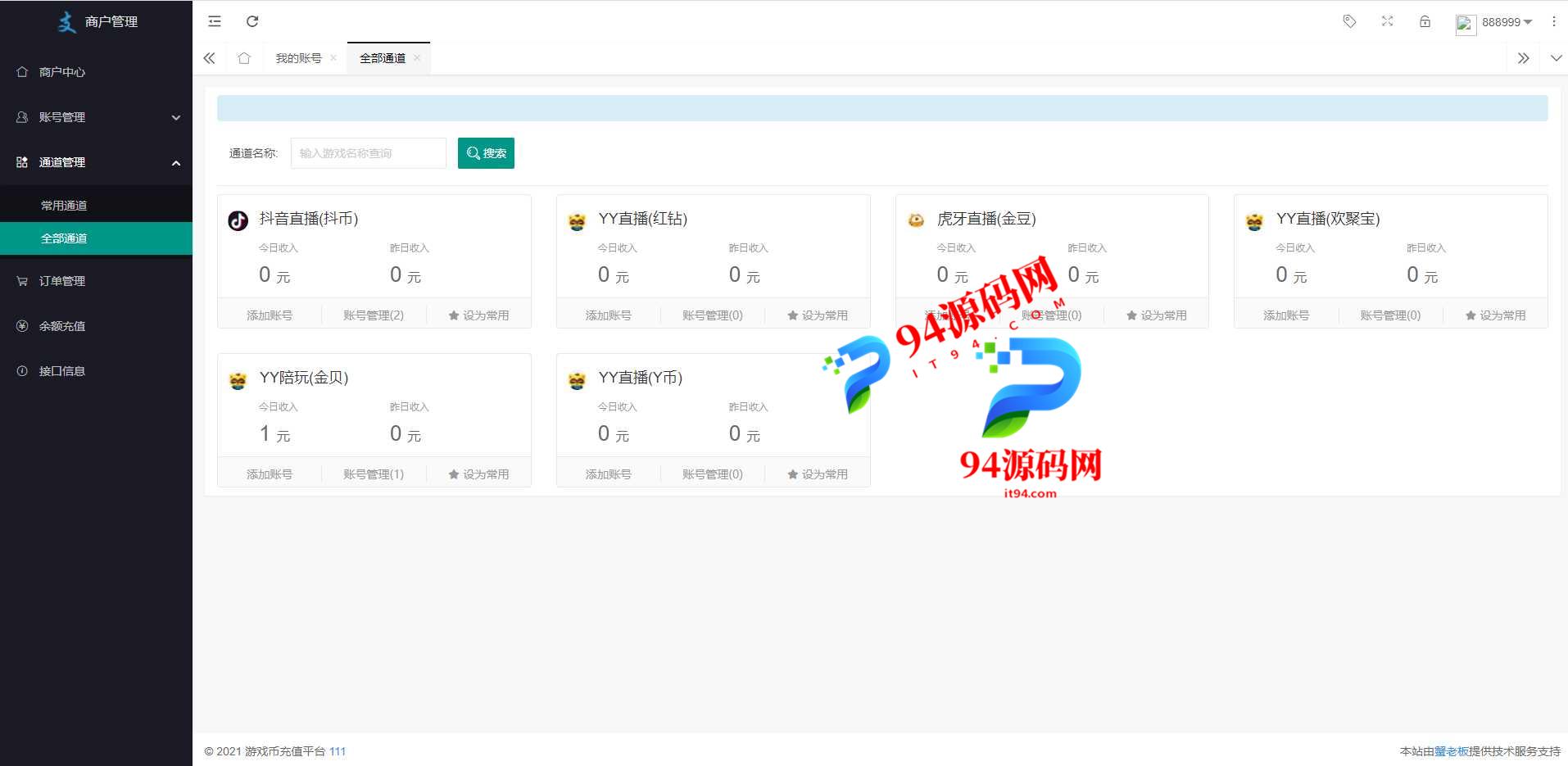Close the 我的账号 tab
Viewport: 1568px width, 766px height.
pyautogui.click(x=333, y=58)
